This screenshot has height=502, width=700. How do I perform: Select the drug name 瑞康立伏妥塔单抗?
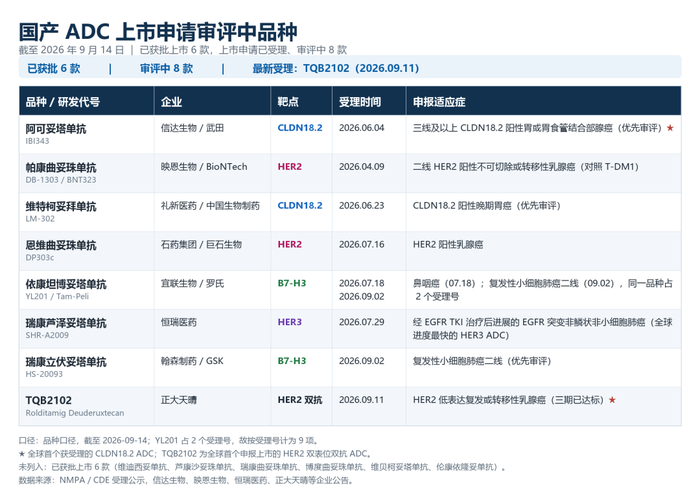pos(66,362)
